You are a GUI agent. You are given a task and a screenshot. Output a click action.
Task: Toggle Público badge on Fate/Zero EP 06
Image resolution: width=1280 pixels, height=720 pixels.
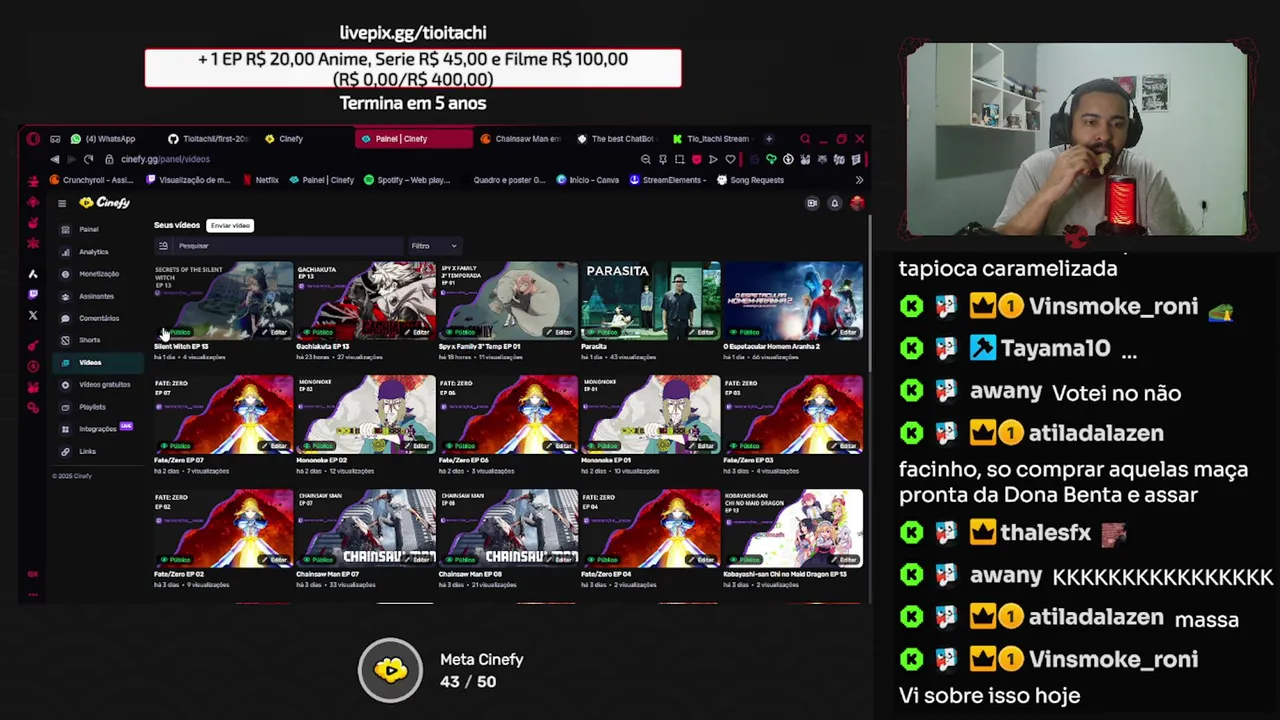click(460, 445)
